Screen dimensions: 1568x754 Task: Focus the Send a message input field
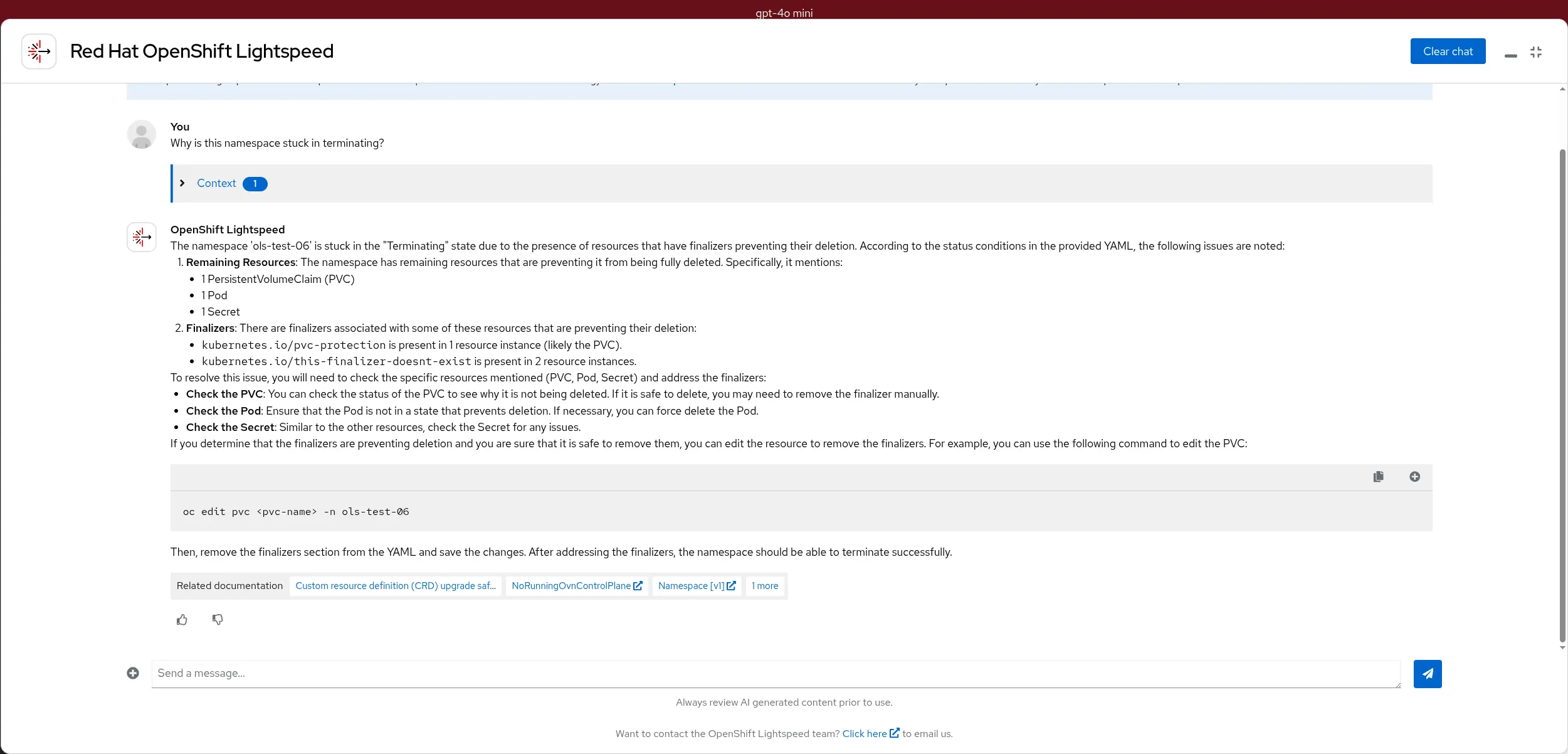point(776,674)
